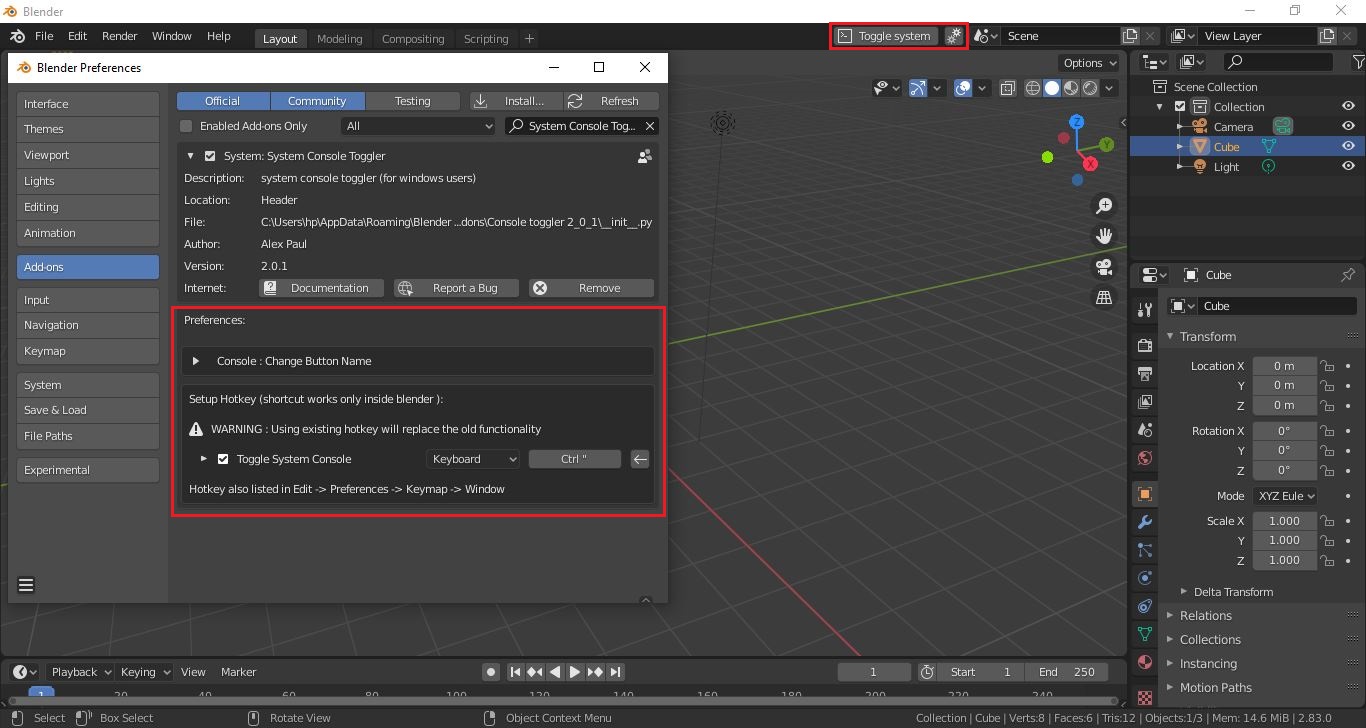The width and height of the screenshot is (1366, 728).
Task: Click the viewport zoom magnifier icon
Action: pyautogui.click(x=1104, y=205)
